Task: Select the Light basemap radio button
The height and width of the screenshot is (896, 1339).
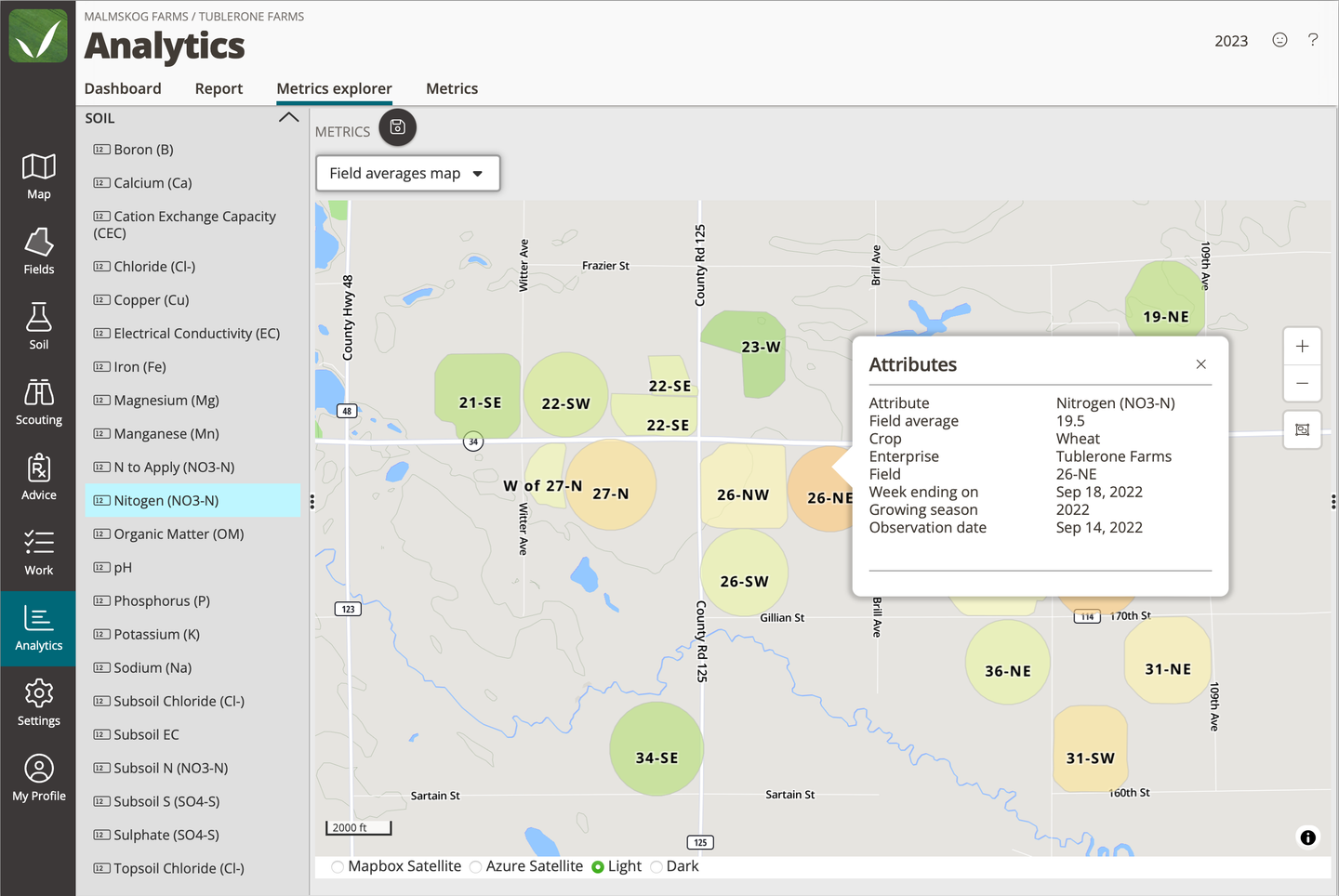Action: coord(600,865)
